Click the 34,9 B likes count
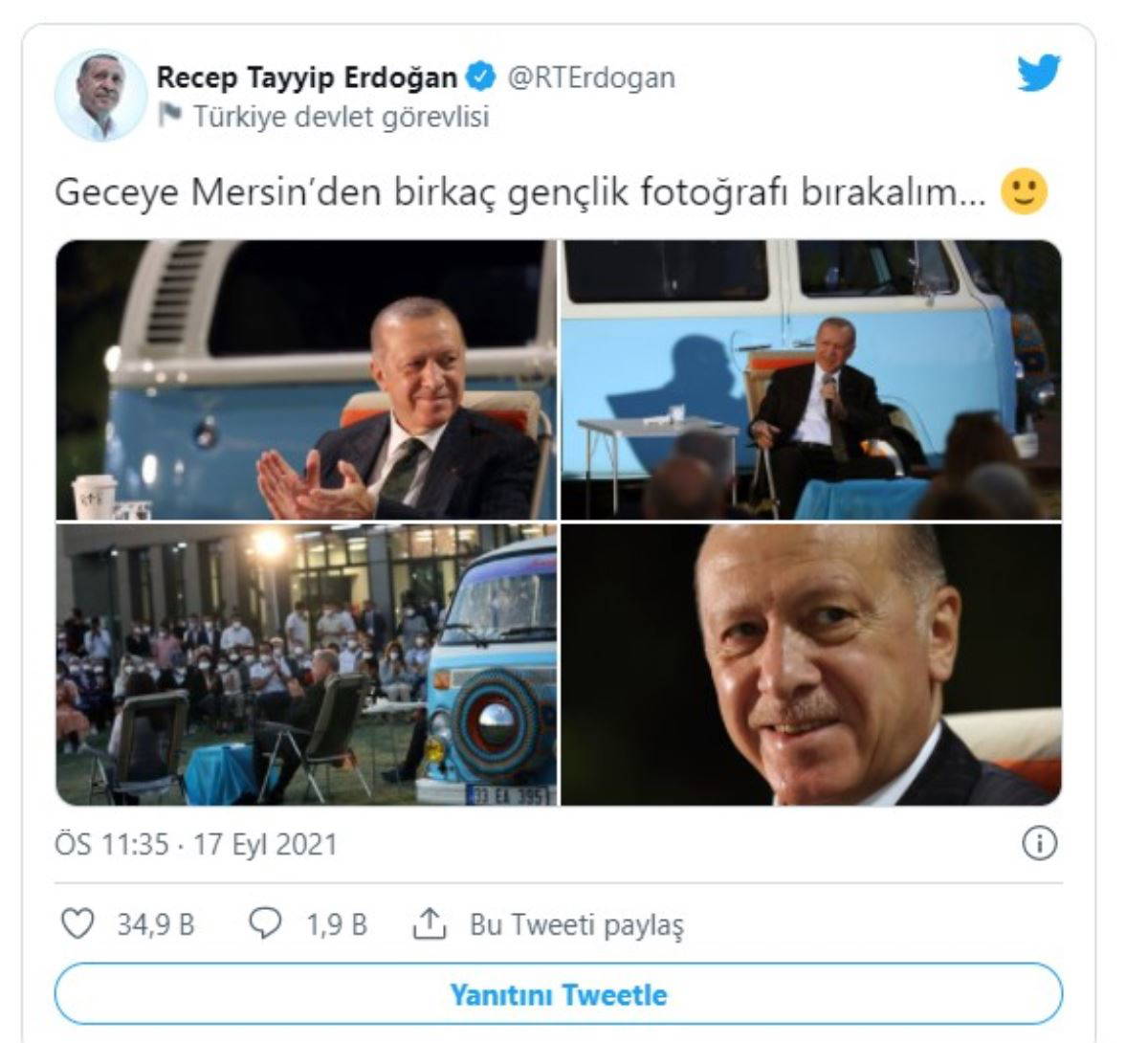The width and height of the screenshot is (1148, 1043). pos(156,924)
